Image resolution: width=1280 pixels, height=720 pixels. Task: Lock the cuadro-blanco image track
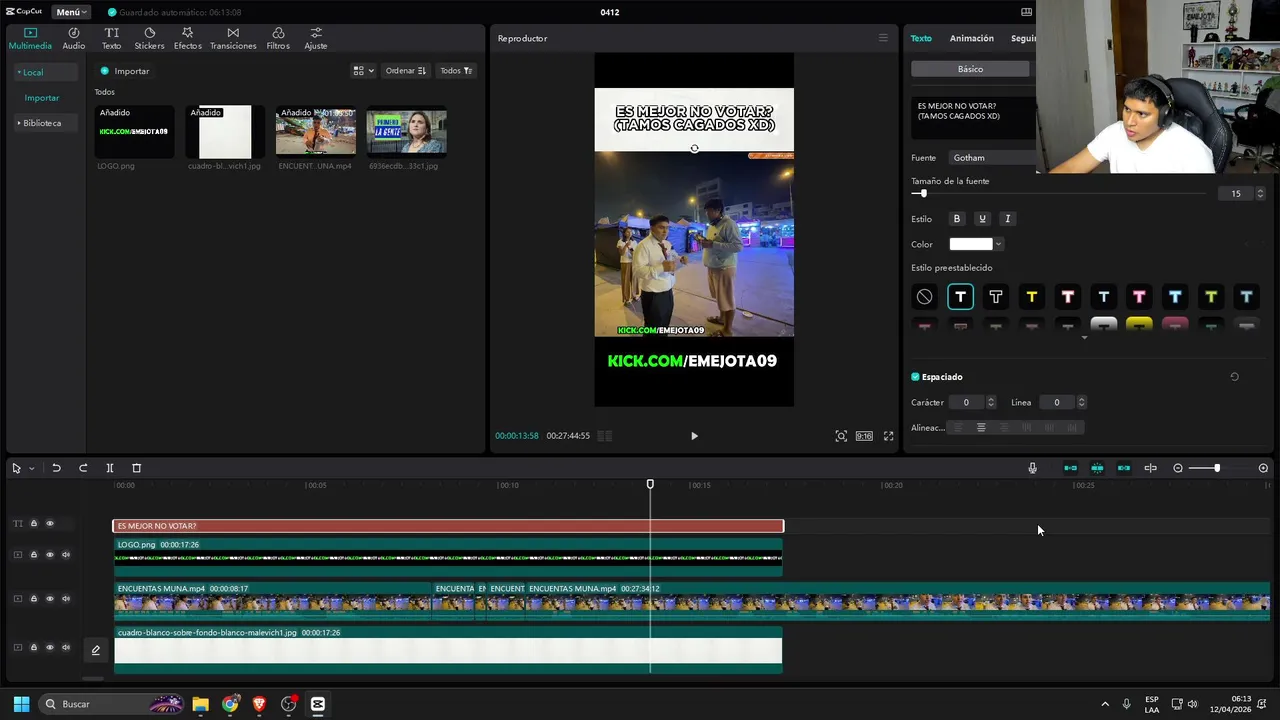33,647
